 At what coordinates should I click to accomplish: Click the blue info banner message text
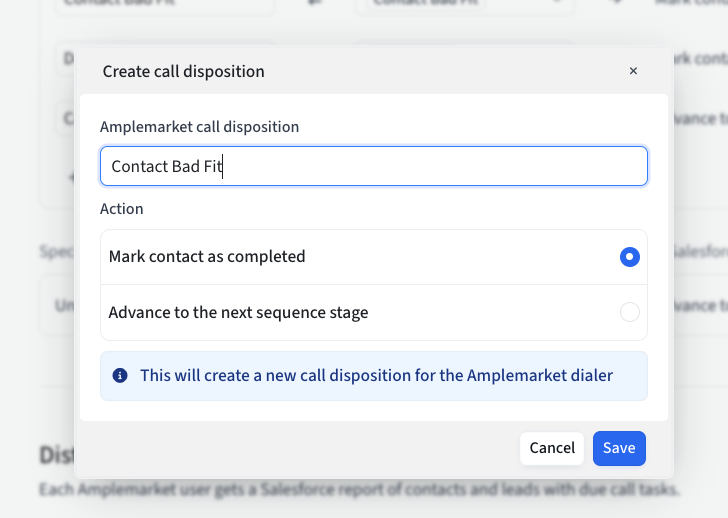tap(376, 376)
